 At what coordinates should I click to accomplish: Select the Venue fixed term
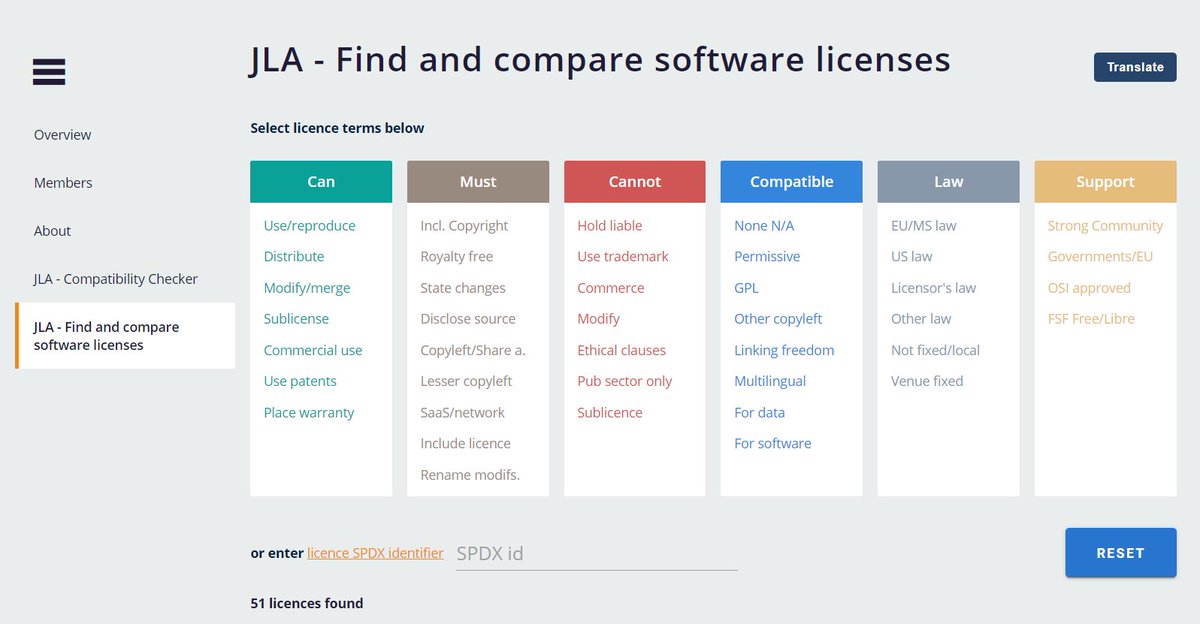[x=927, y=381]
